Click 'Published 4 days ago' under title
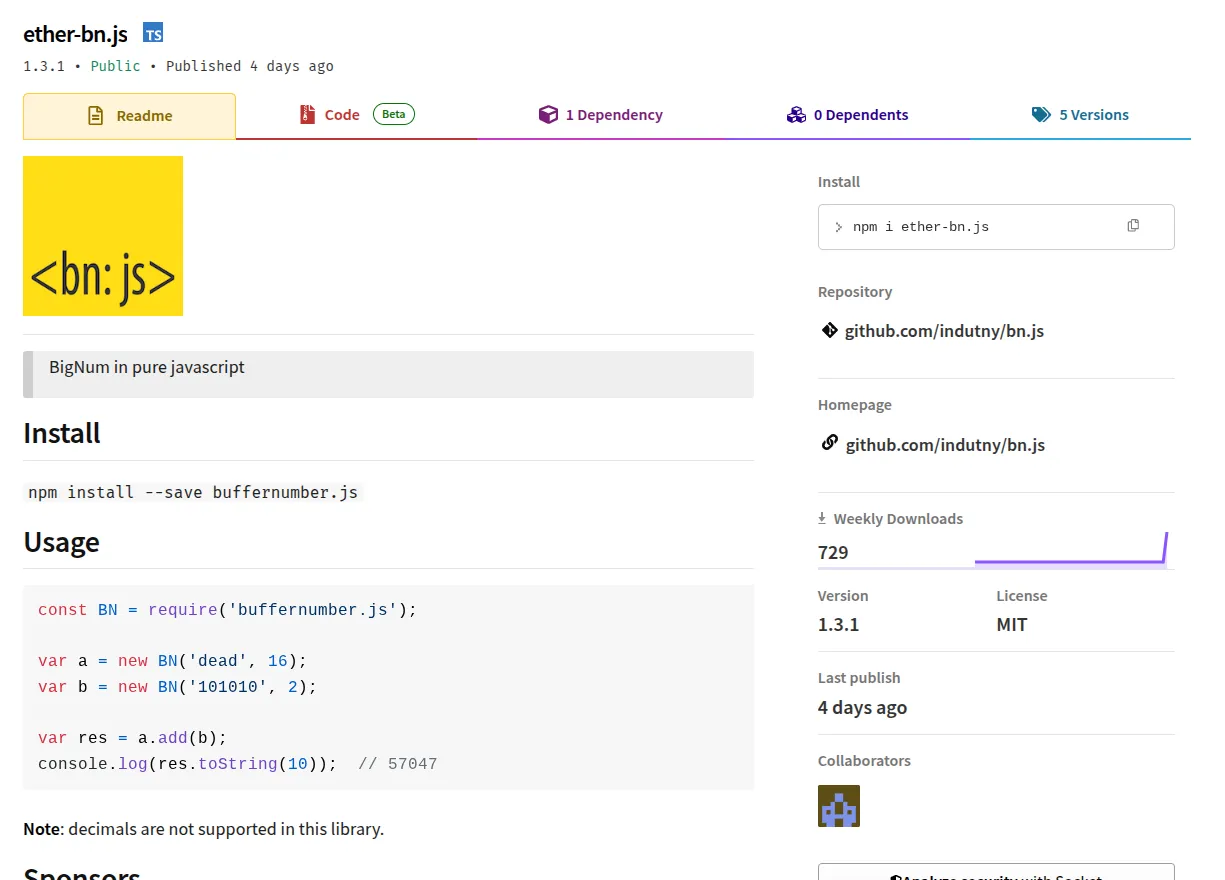Screen dimensions: 1225x880 (x=250, y=66)
